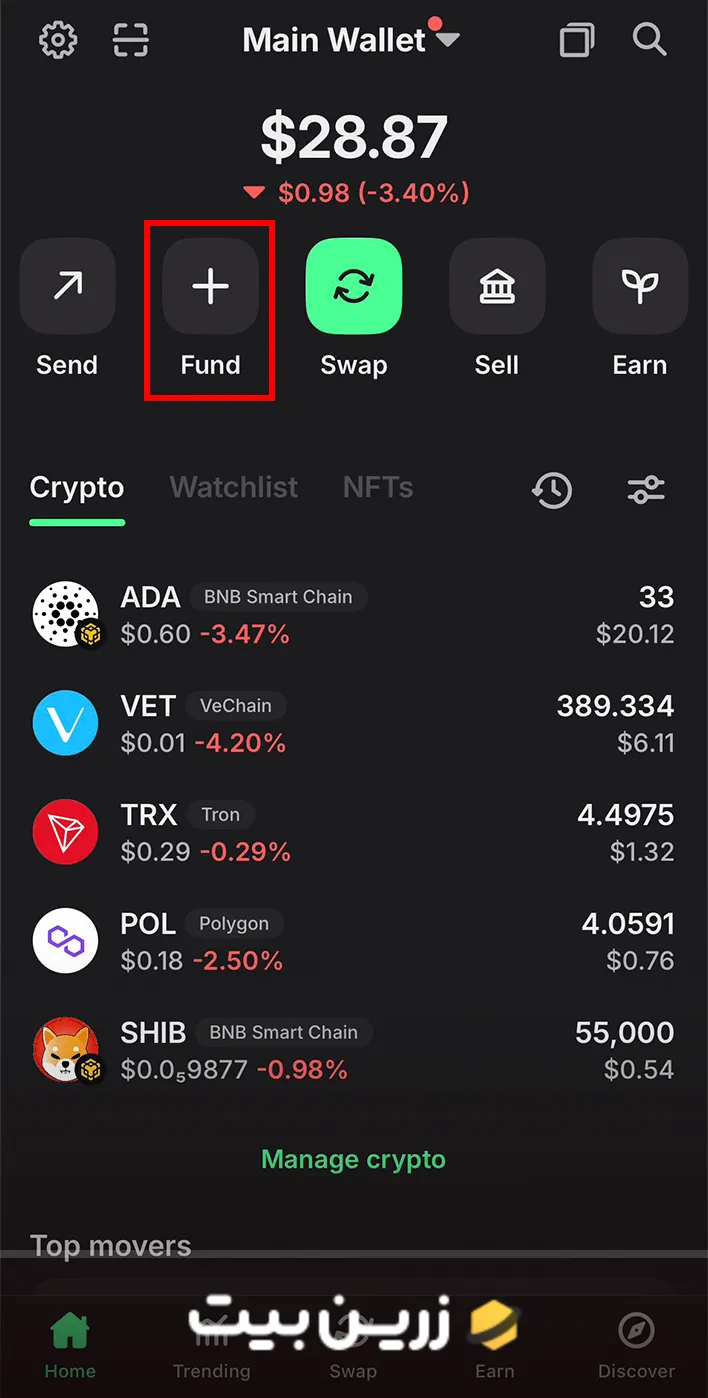Select the VET VeChain token

[353, 724]
